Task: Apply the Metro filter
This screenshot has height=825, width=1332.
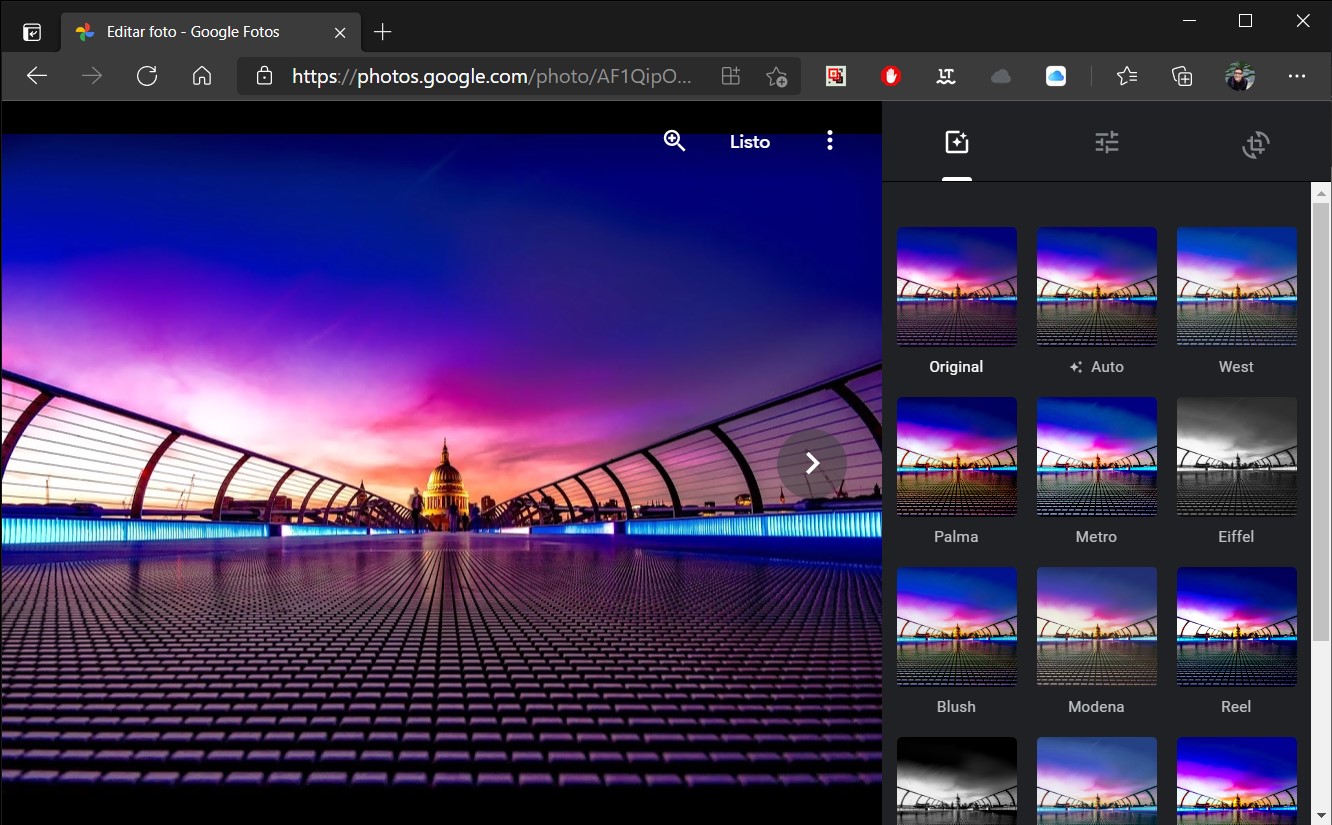Action: (x=1097, y=457)
